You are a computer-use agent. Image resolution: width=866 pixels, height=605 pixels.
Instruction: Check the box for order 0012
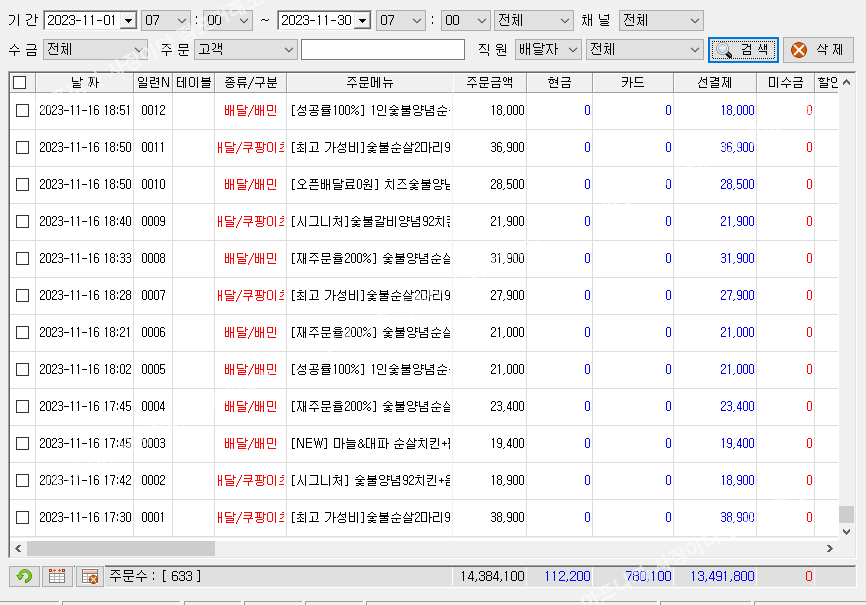click(22, 111)
